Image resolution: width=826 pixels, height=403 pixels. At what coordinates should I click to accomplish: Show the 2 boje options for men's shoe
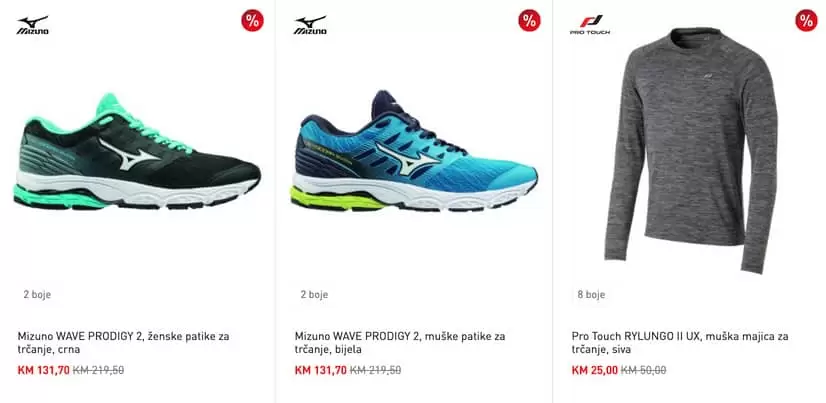coord(314,294)
